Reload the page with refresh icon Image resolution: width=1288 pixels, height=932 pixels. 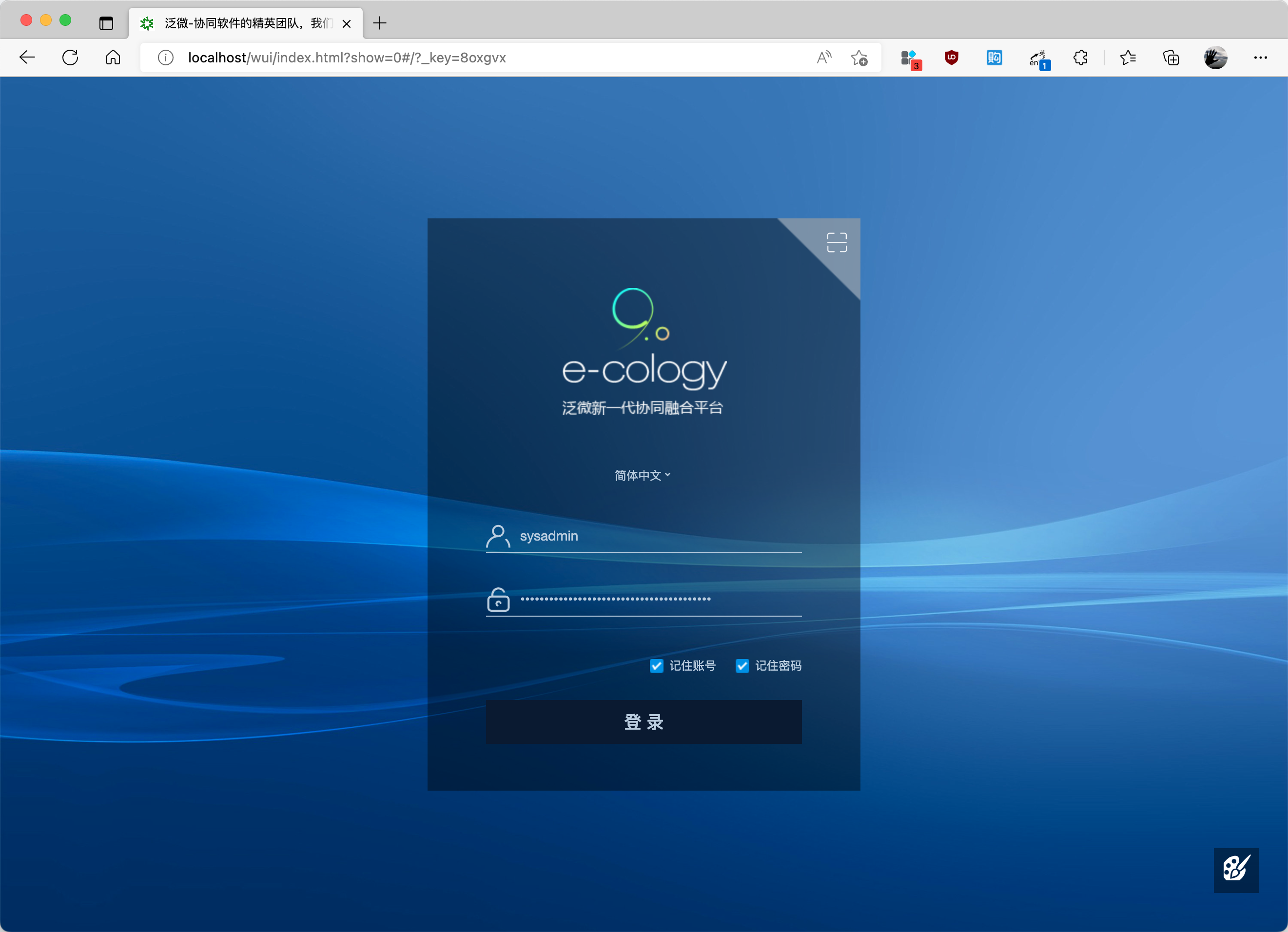point(70,58)
